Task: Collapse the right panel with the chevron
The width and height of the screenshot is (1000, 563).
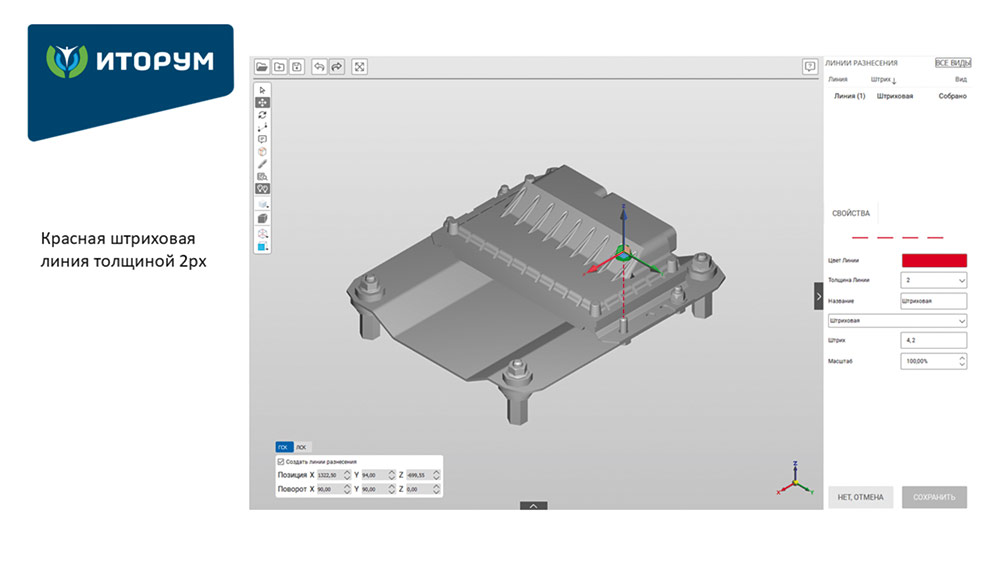Action: pyautogui.click(x=819, y=296)
